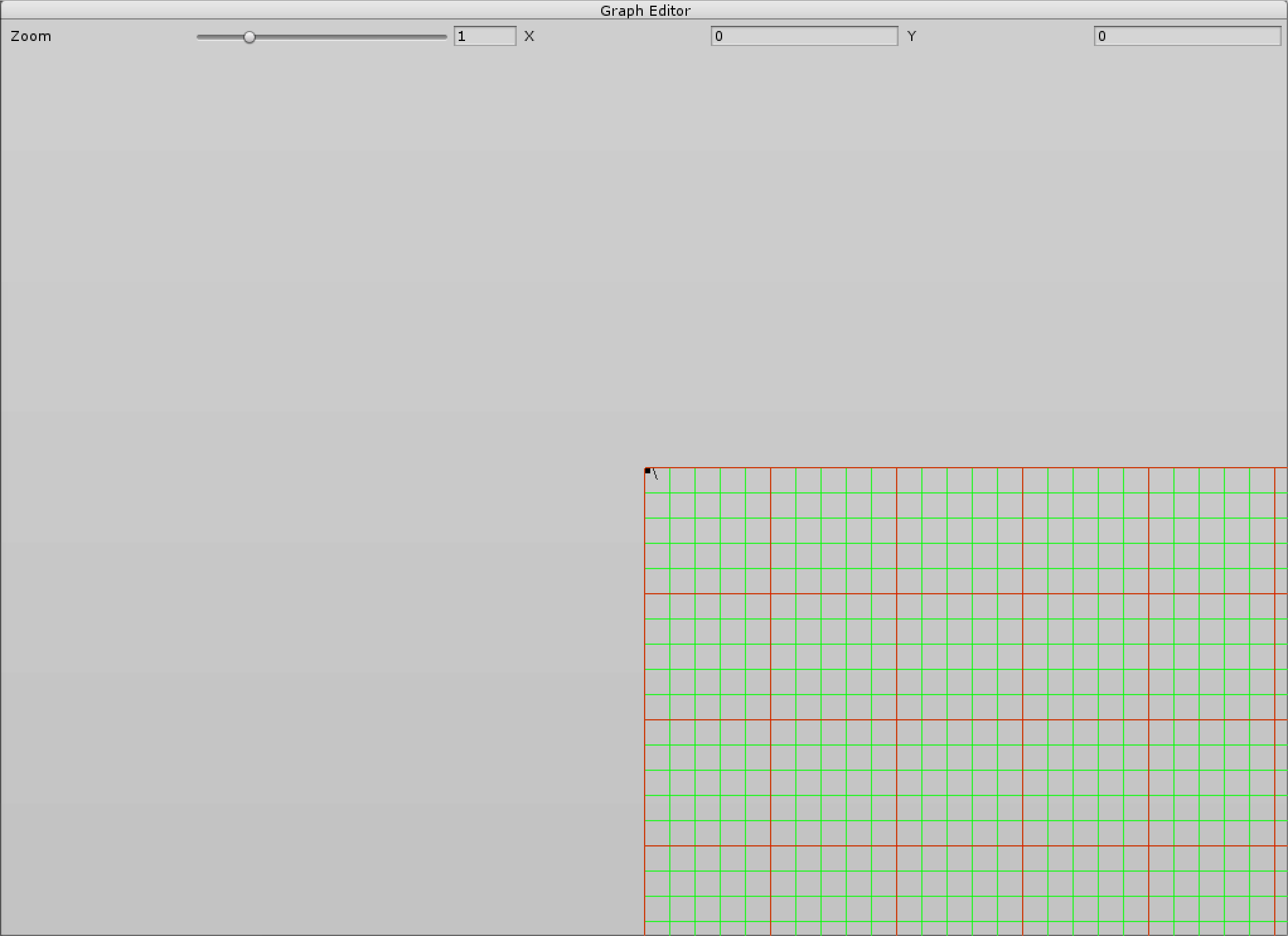The height and width of the screenshot is (936, 1288).
Task: Click the Zoom slider handle
Action: 250,37
